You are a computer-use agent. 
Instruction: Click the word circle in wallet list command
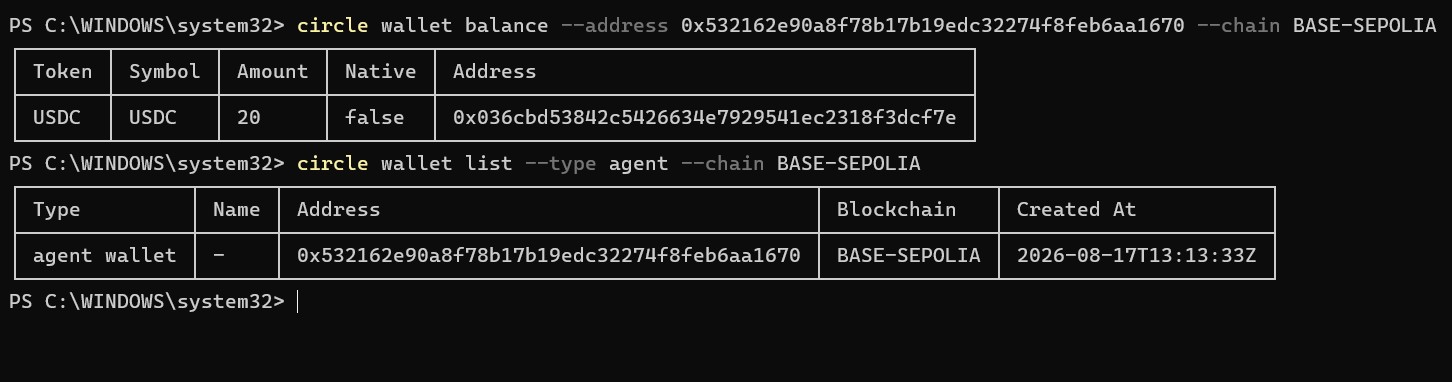click(333, 163)
